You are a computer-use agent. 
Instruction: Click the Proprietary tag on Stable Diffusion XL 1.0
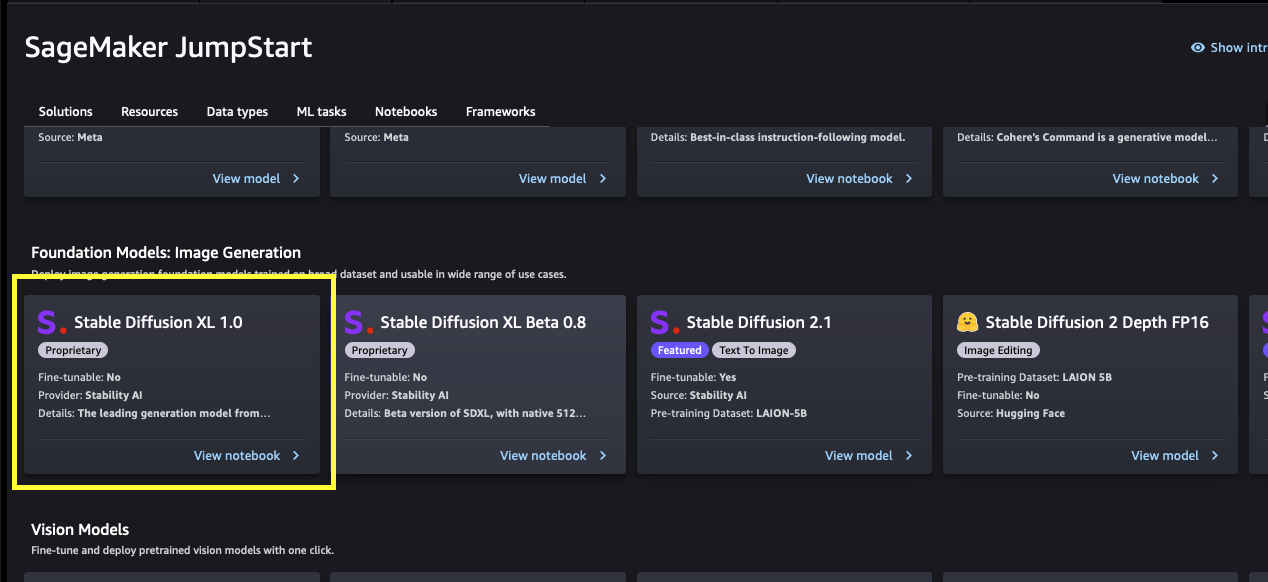73,350
